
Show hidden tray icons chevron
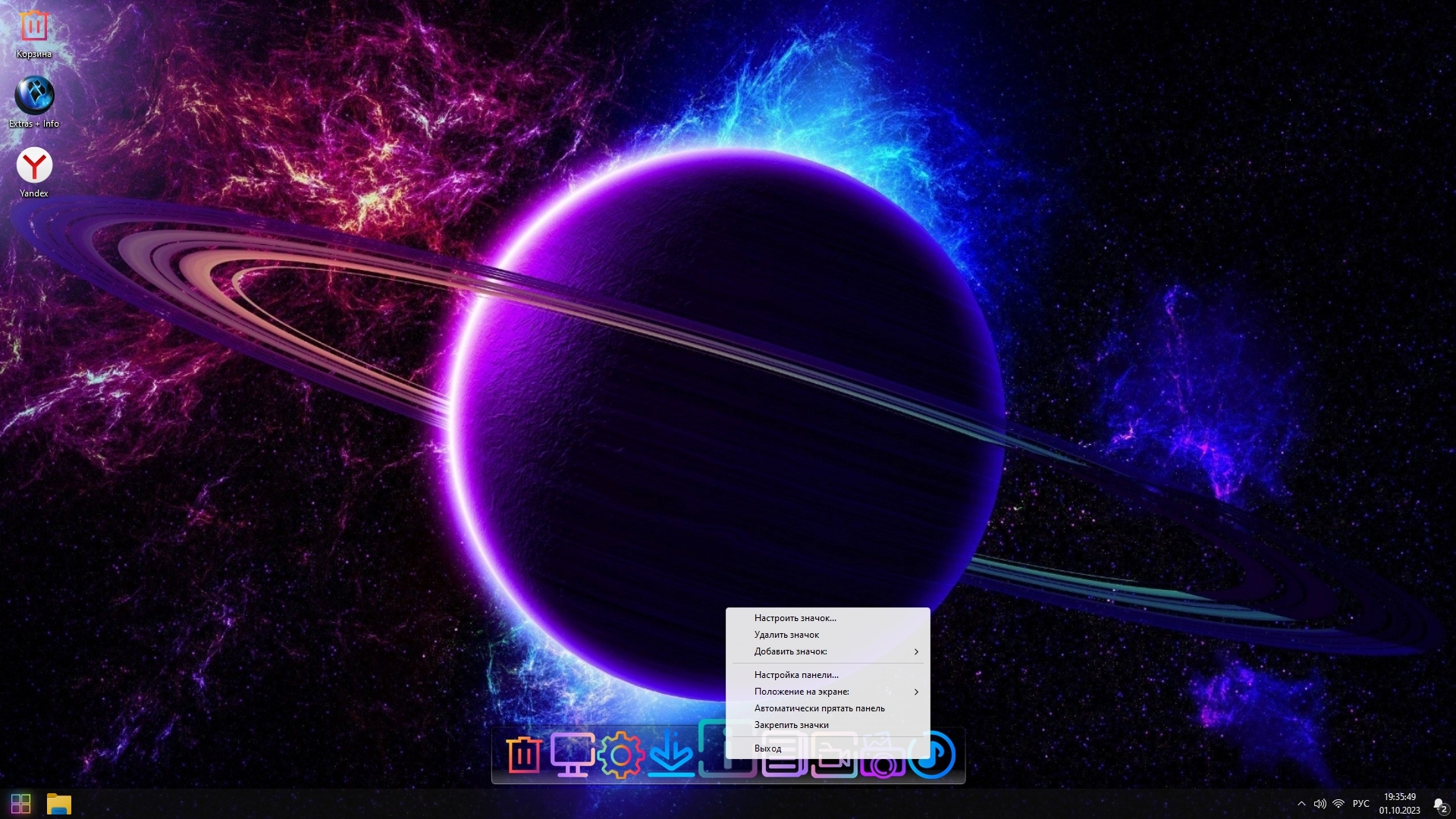(x=1301, y=804)
